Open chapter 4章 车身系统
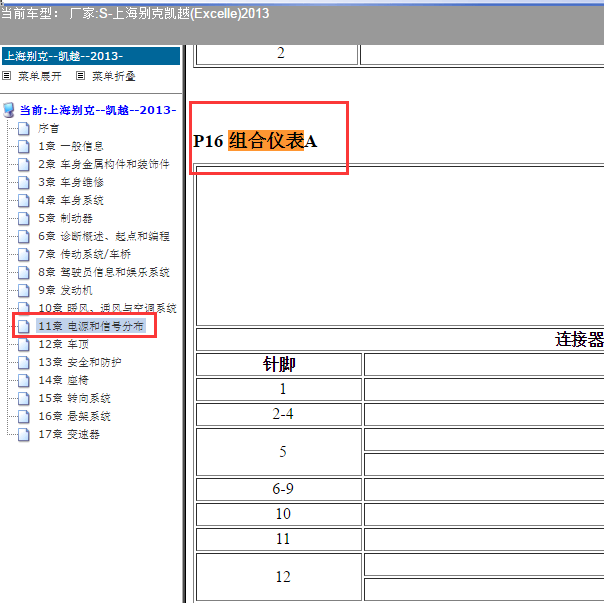 click(71, 200)
